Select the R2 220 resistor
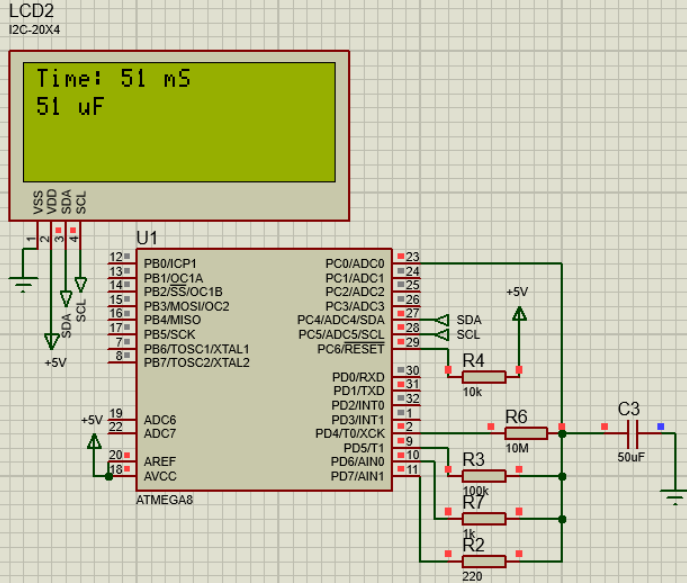Image resolution: width=687 pixels, height=583 pixels. [x=484, y=561]
